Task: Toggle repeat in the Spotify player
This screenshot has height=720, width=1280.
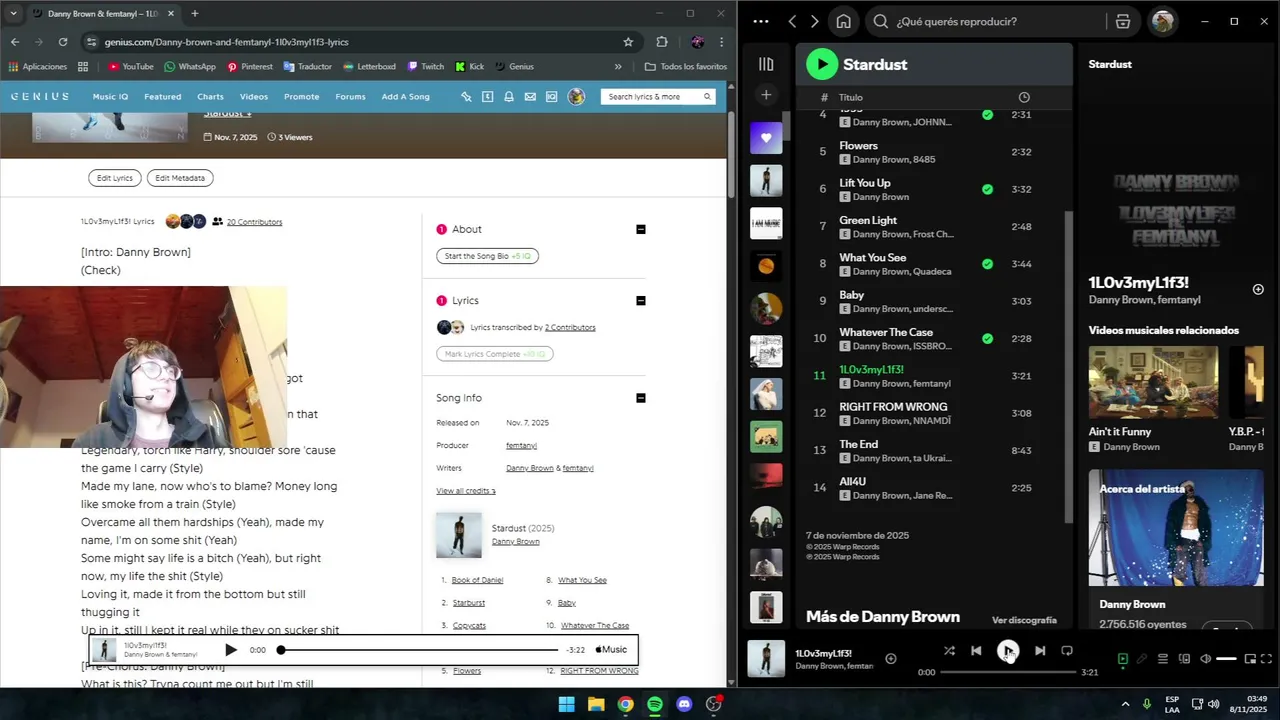Action: point(1067,651)
